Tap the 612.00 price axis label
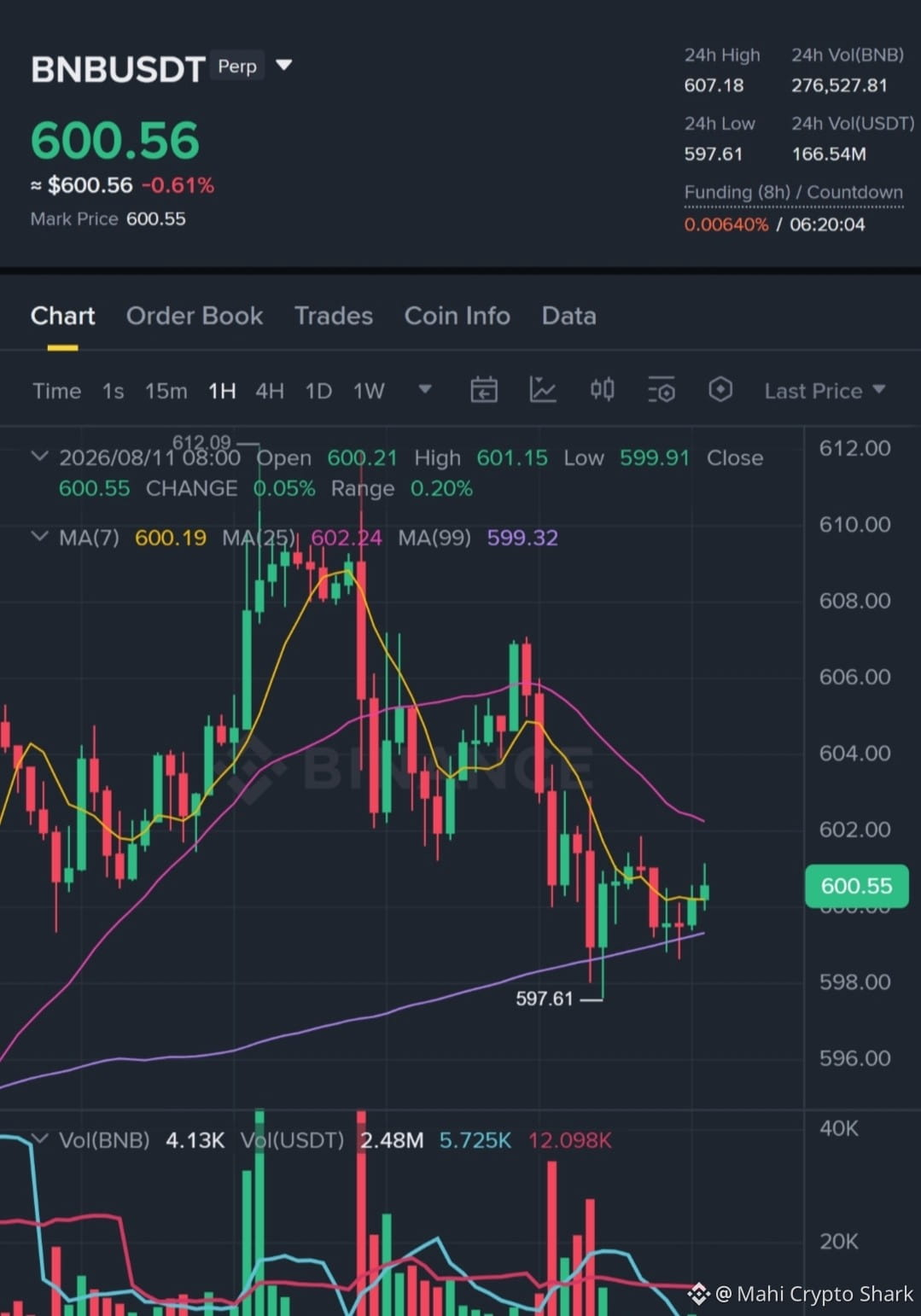921x1316 pixels. [854, 448]
